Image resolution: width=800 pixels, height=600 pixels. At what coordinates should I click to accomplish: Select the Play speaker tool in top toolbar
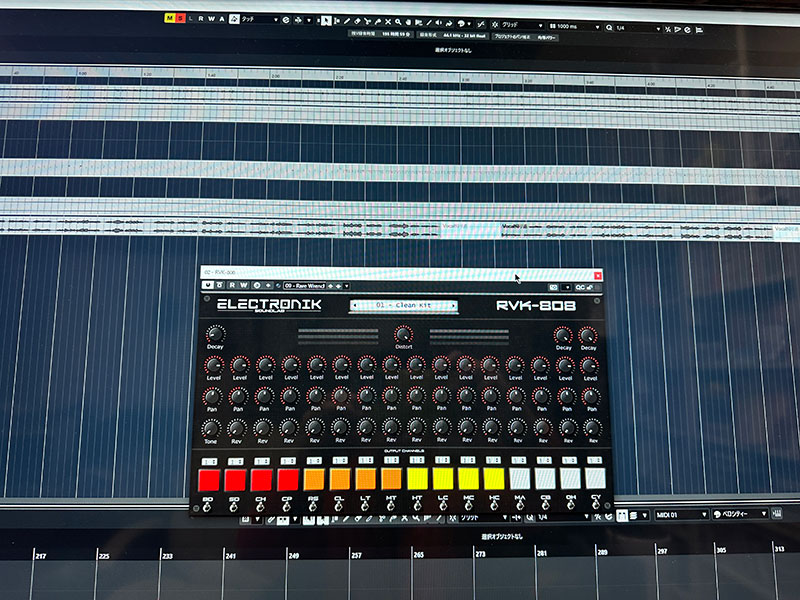pos(439,23)
